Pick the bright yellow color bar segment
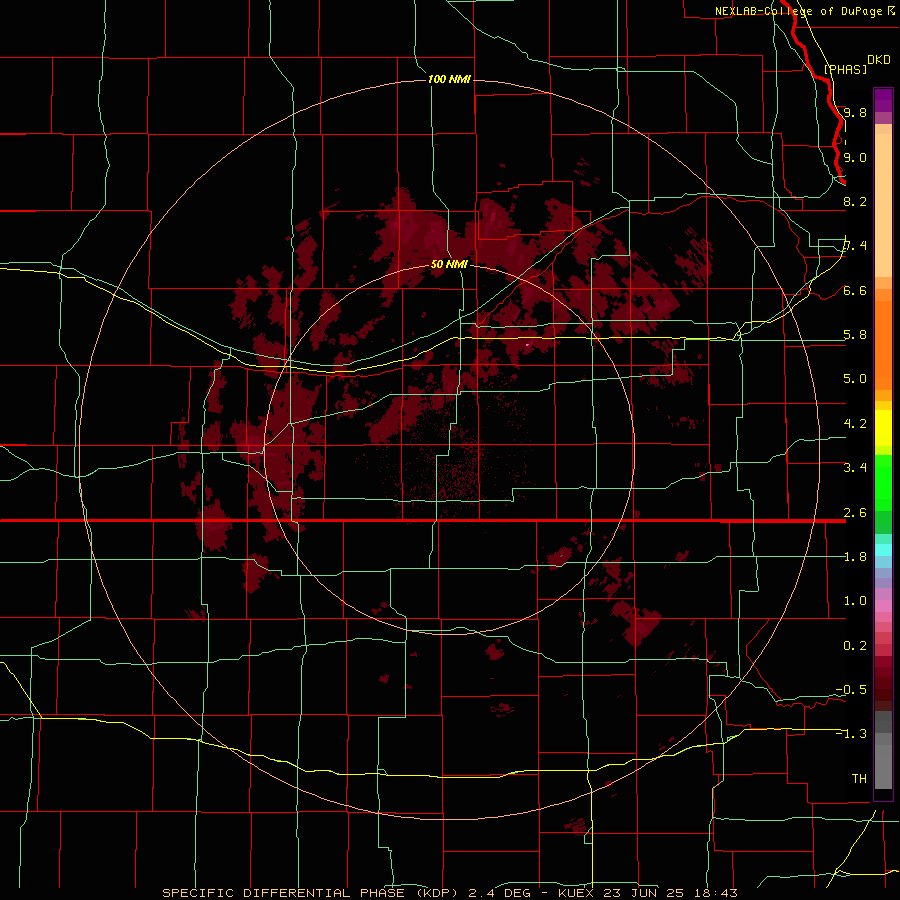900x900 pixels. 883,428
